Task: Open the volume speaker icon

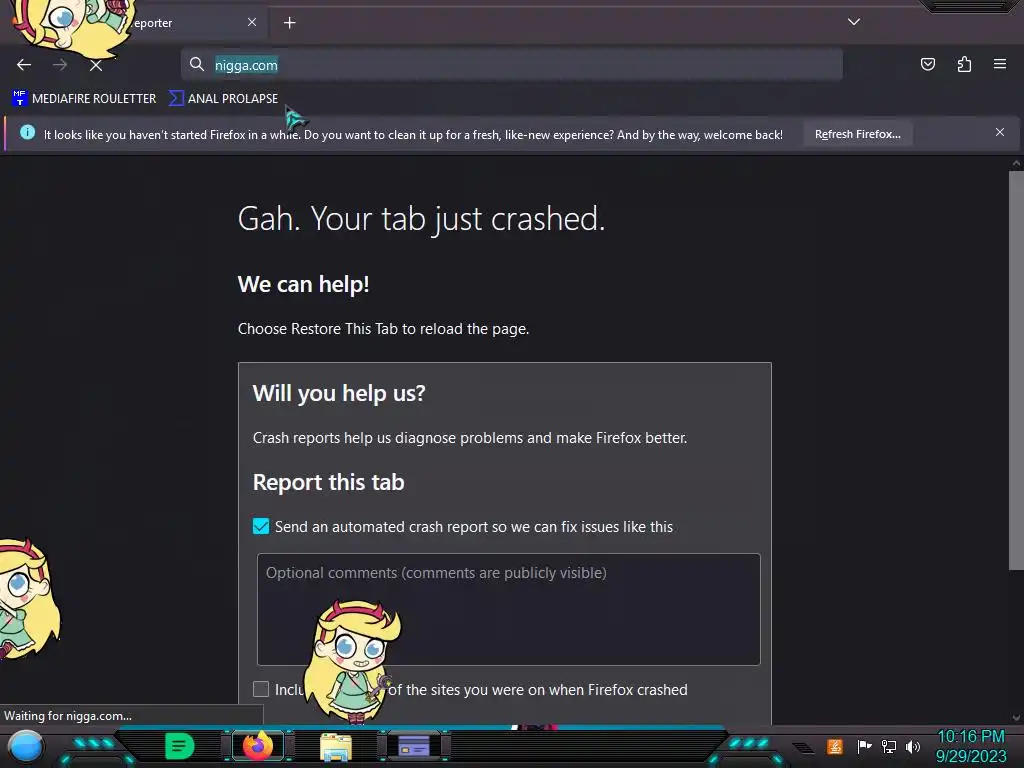Action: tap(913, 746)
